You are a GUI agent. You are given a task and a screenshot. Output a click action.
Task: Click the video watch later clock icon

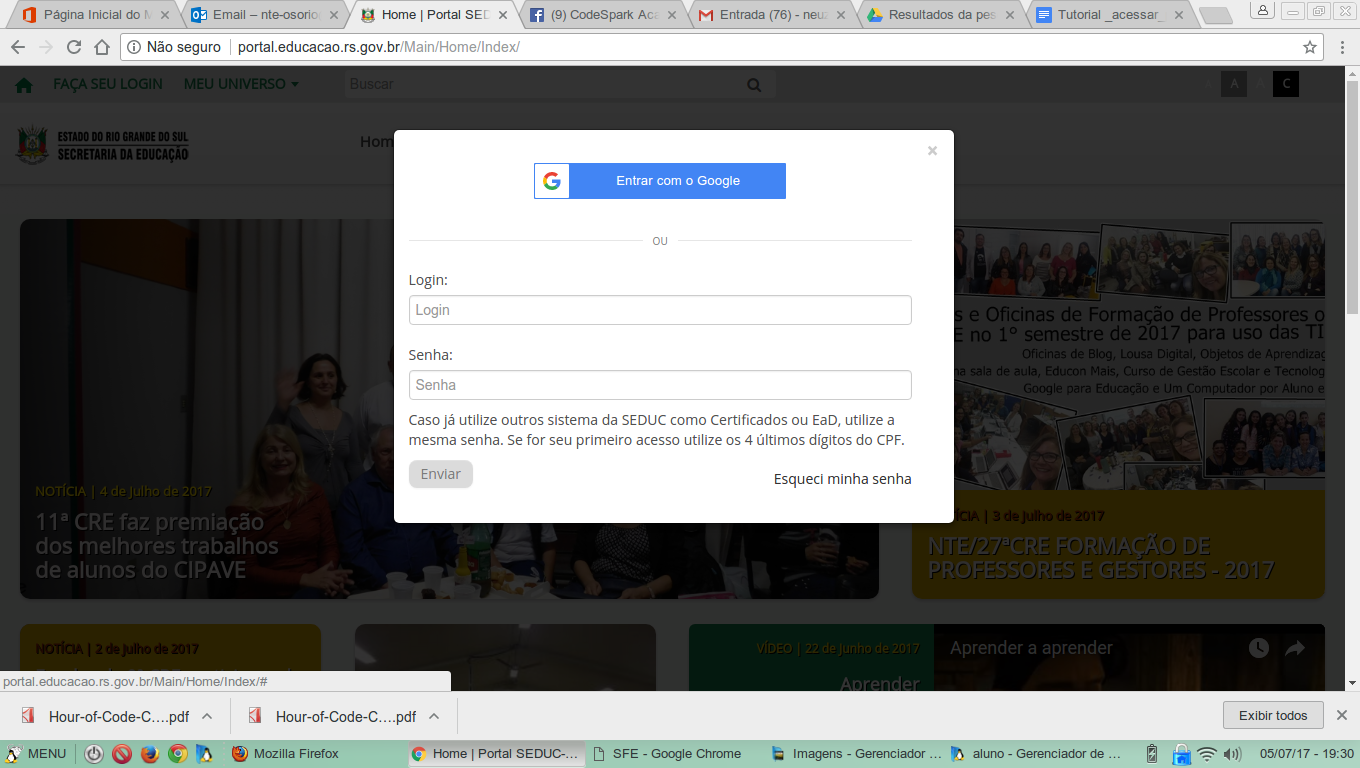1258,648
